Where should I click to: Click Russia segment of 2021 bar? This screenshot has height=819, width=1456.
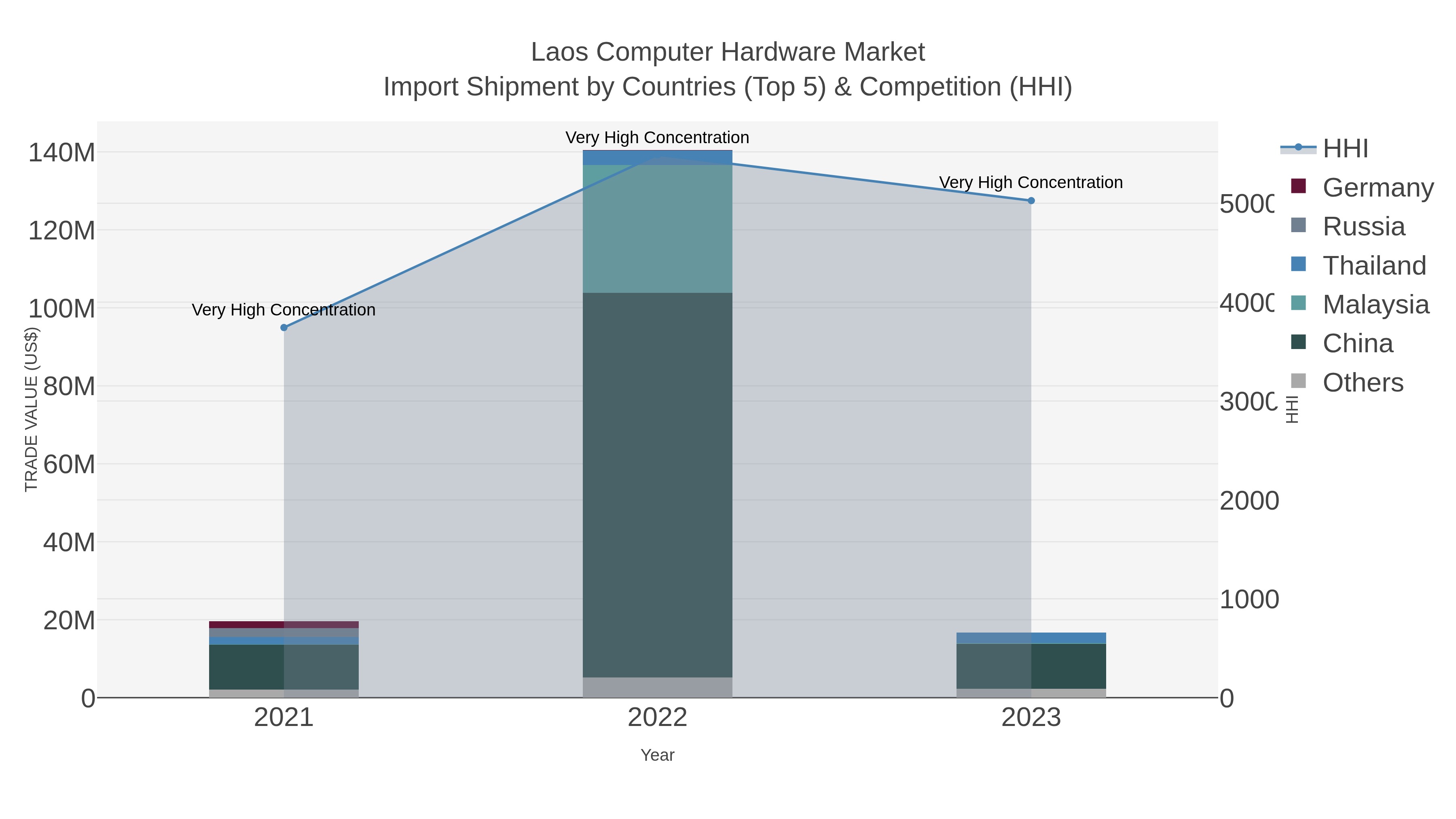(284, 633)
